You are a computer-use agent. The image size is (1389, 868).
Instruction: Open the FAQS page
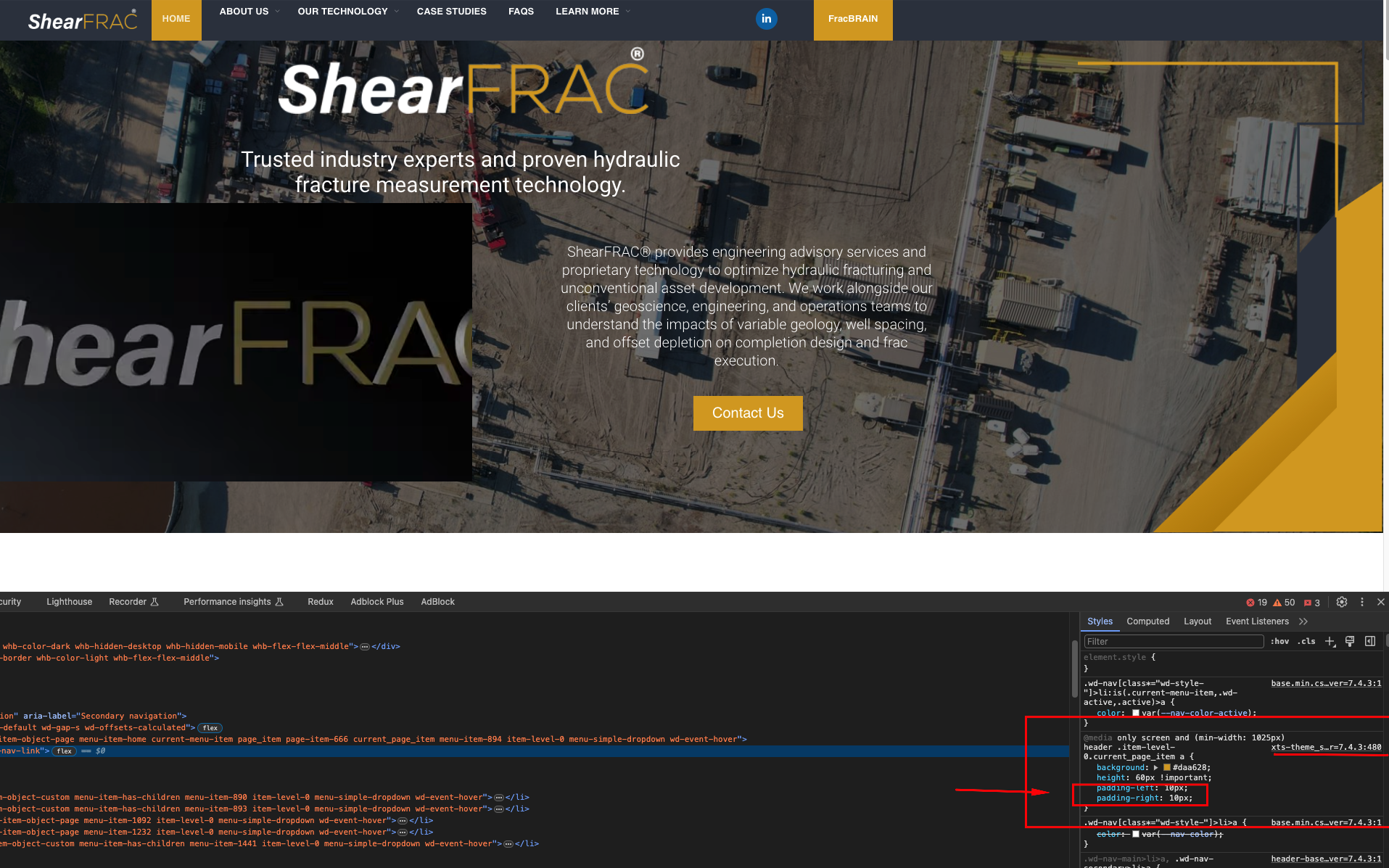pyautogui.click(x=521, y=12)
